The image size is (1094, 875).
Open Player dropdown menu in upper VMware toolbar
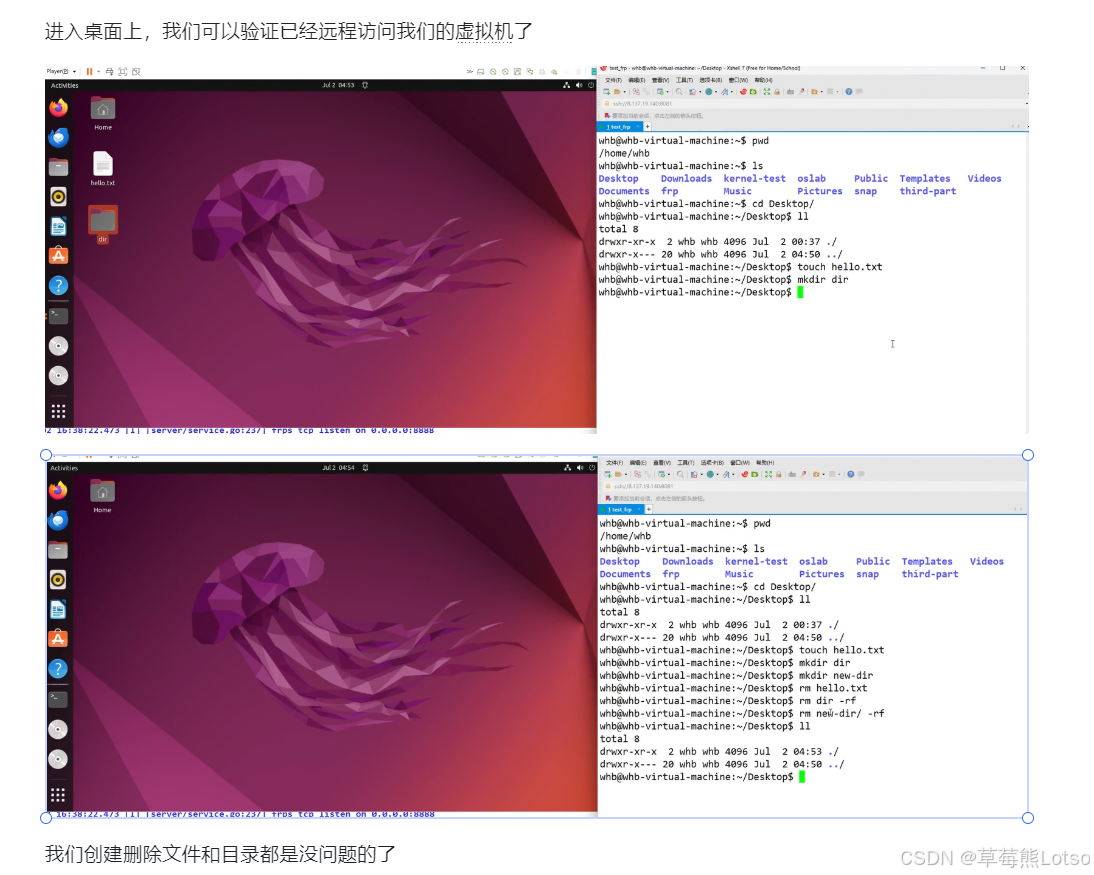[61, 71]
